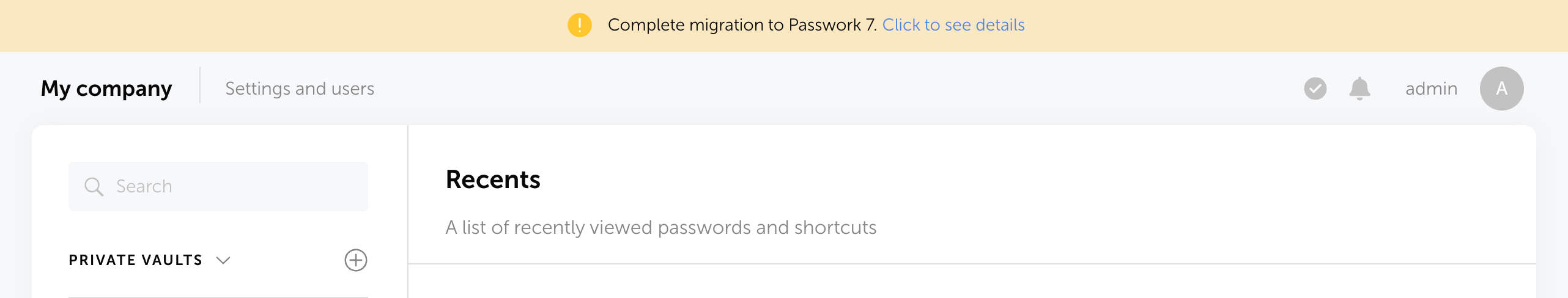Click the PRIVATE VAULTS section label
The width and height of the screenshot is (1568, 298).
pyautogui.click(x=135, y=260)
